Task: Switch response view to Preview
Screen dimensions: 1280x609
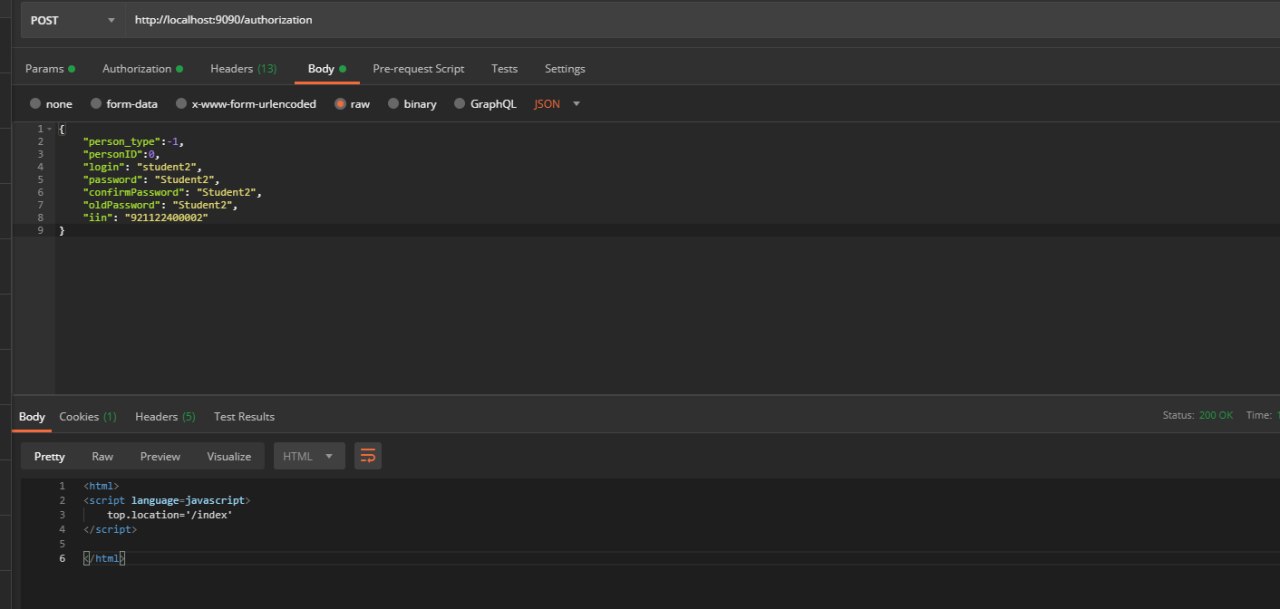Action: pyautogui.click(x=160, y=457)
